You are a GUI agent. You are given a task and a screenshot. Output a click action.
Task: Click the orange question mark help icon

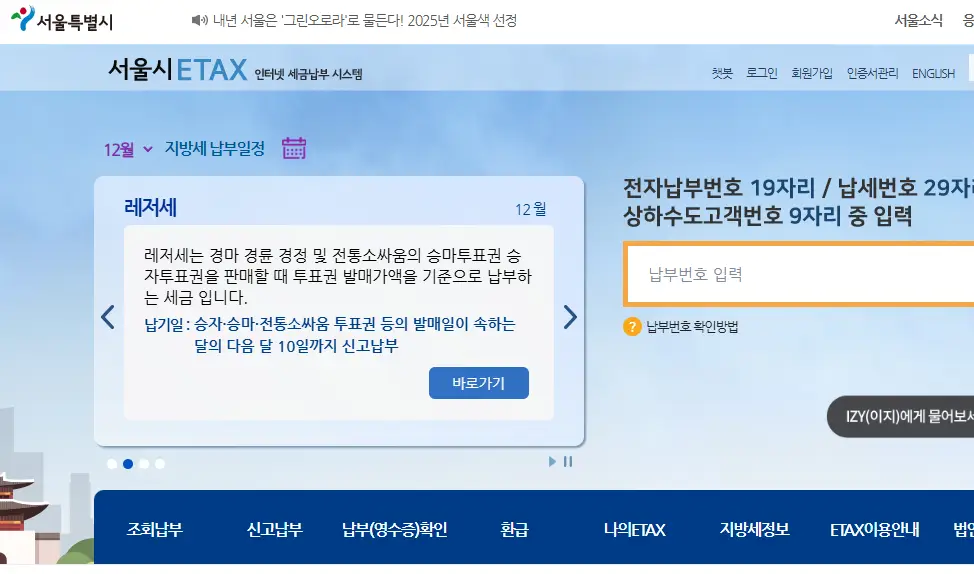coord(632,326)
